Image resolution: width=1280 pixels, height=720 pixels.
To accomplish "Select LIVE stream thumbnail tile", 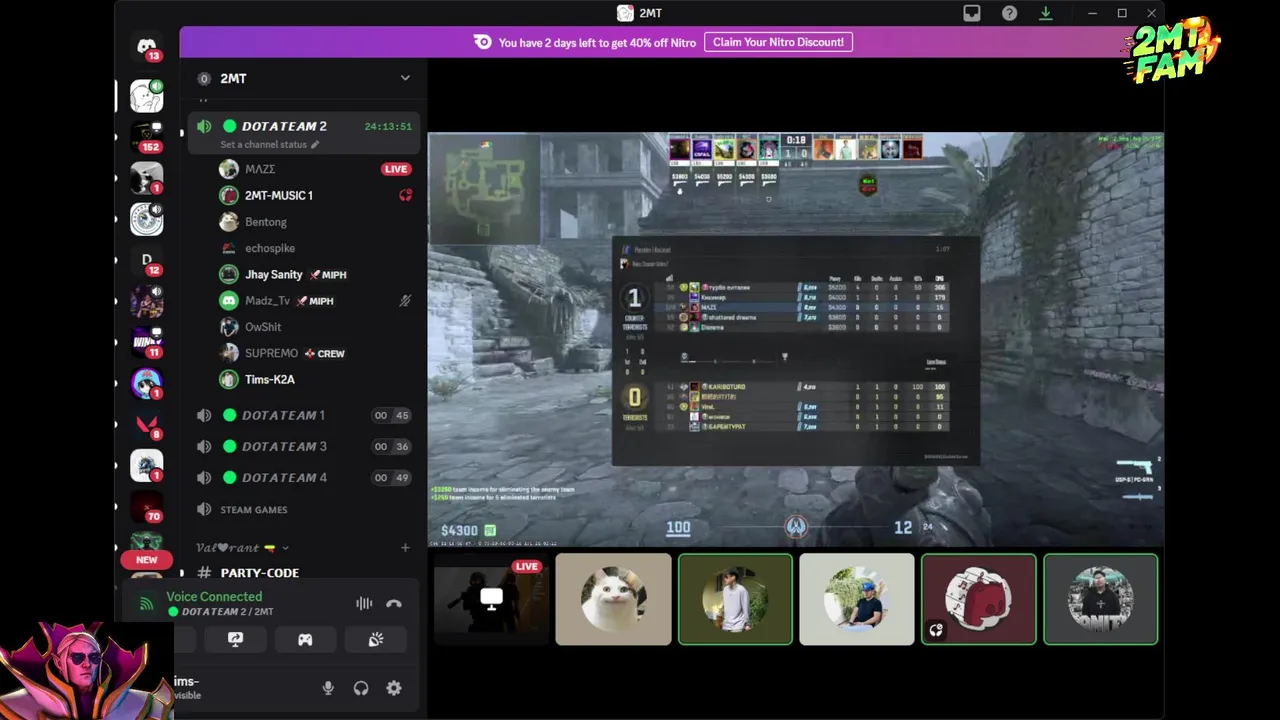I will point(491,599).
